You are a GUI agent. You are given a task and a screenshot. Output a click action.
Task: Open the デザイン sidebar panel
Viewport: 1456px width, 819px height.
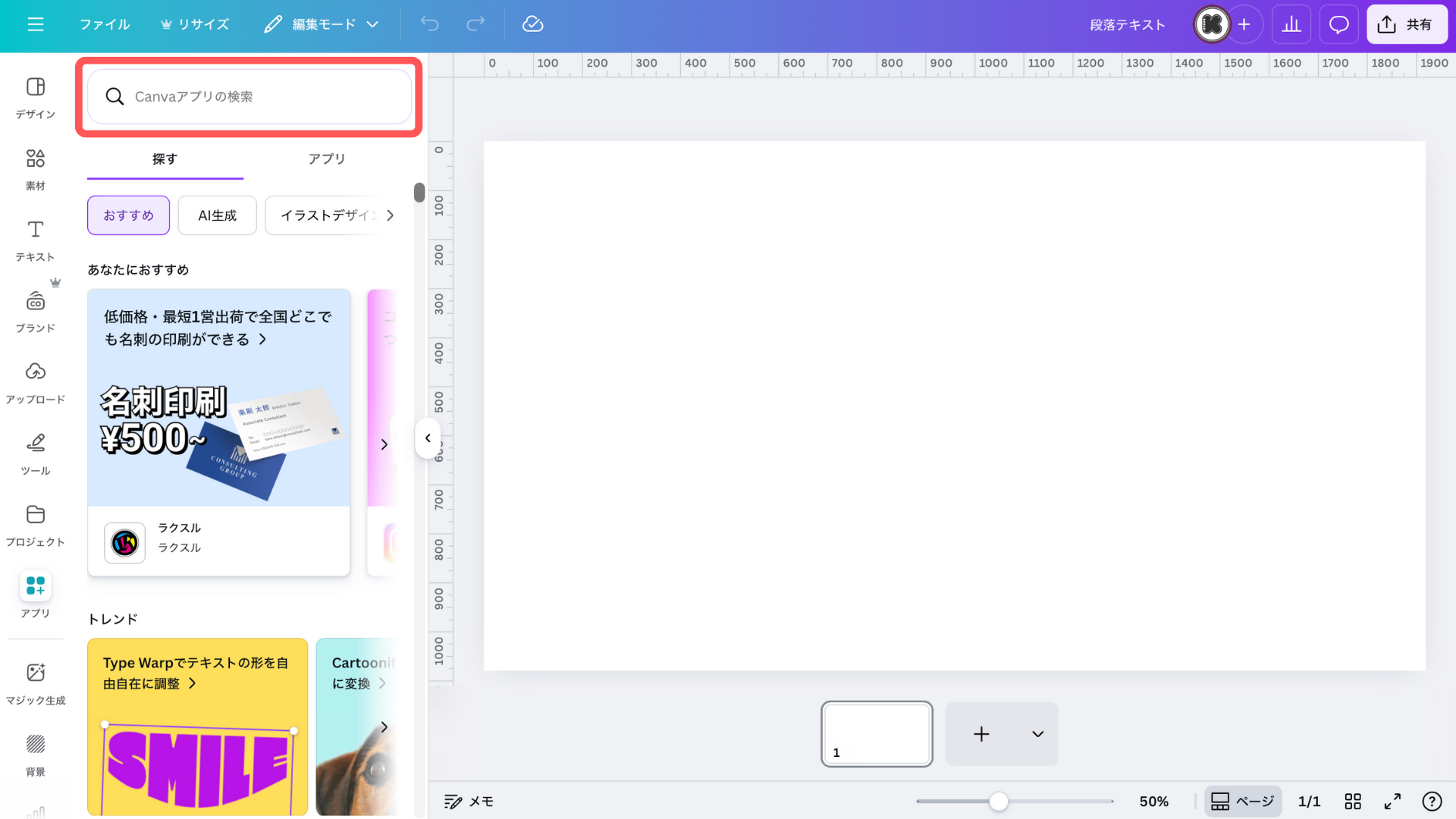tap(36, 98)
